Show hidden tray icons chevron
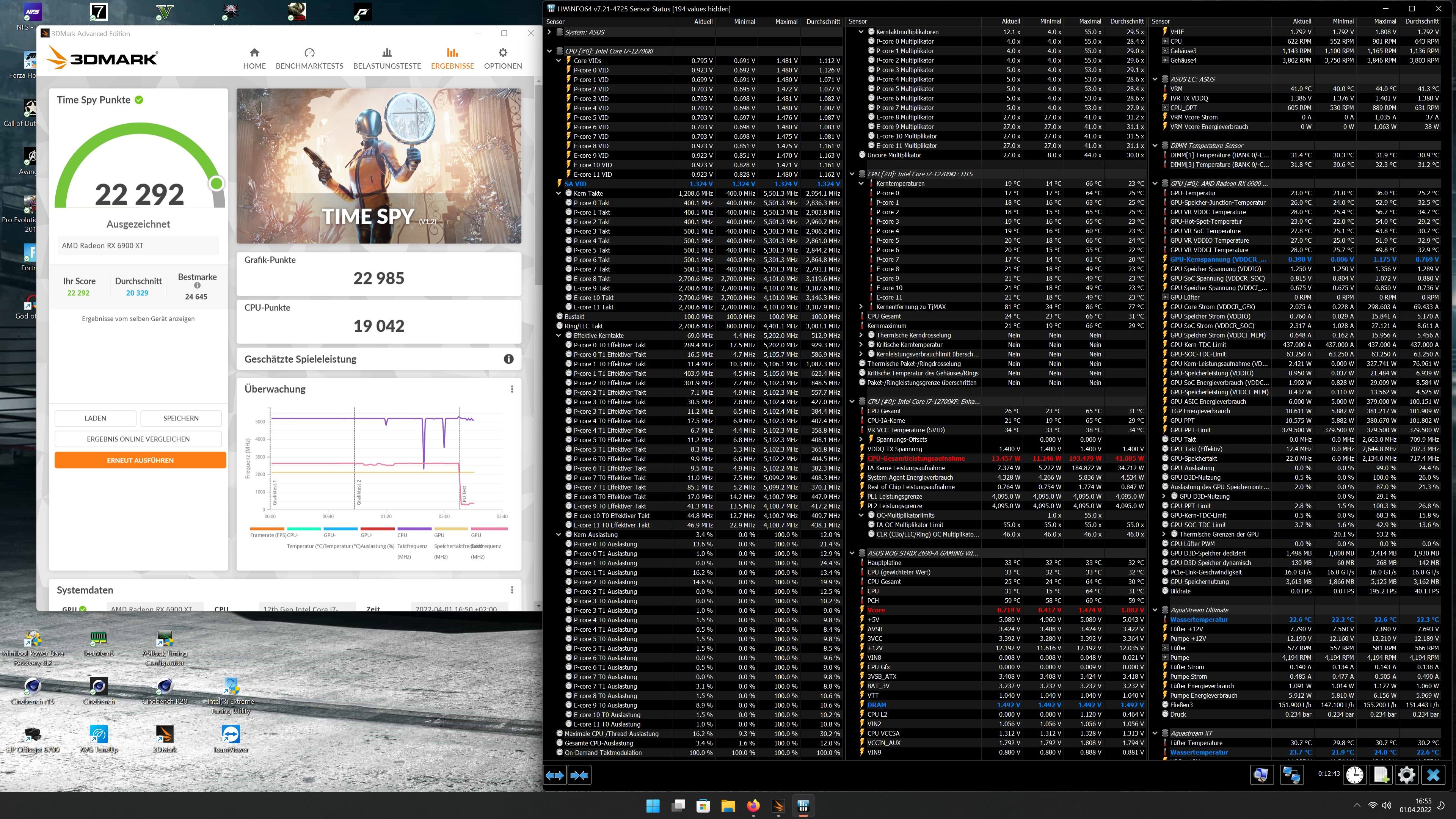 click(x=1357, y=805)
